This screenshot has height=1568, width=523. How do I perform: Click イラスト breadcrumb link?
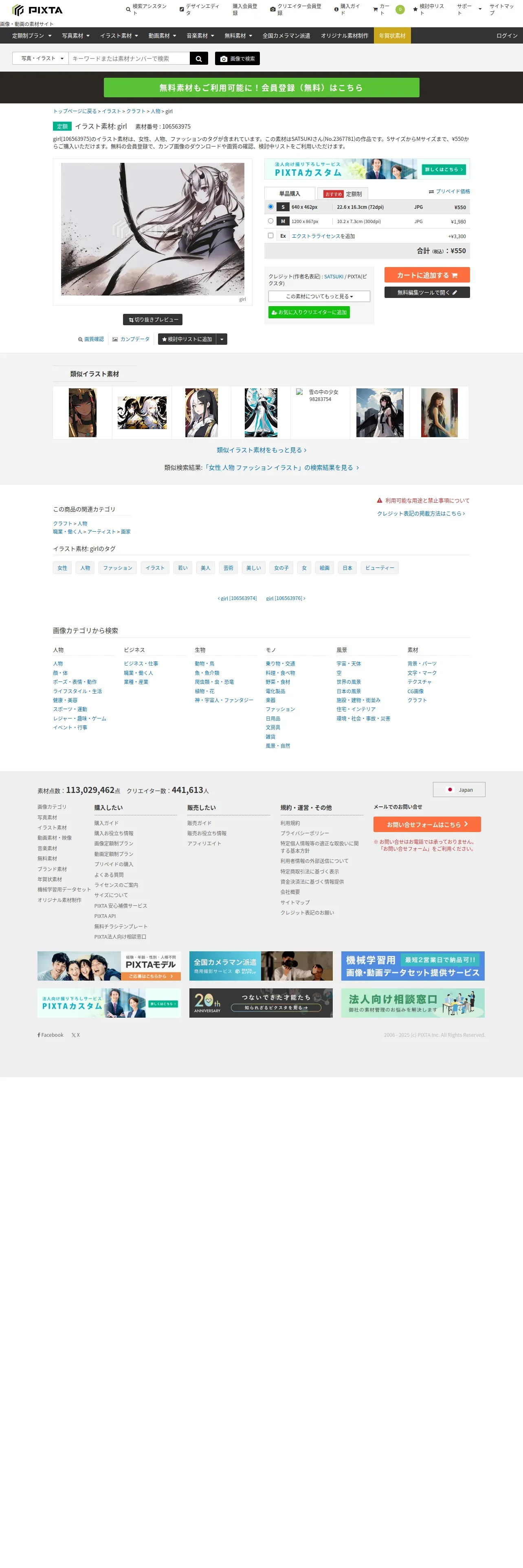click(x=112, y=112)
